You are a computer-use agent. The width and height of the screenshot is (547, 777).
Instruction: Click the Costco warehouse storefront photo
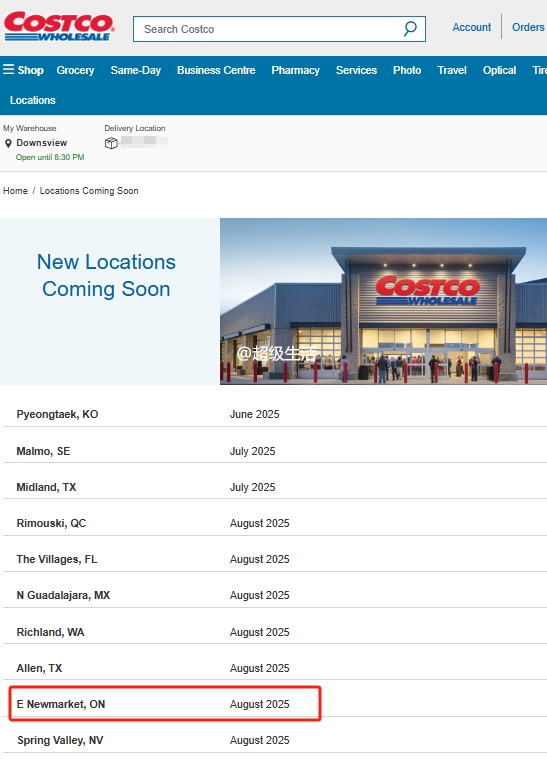coord(383,301)
